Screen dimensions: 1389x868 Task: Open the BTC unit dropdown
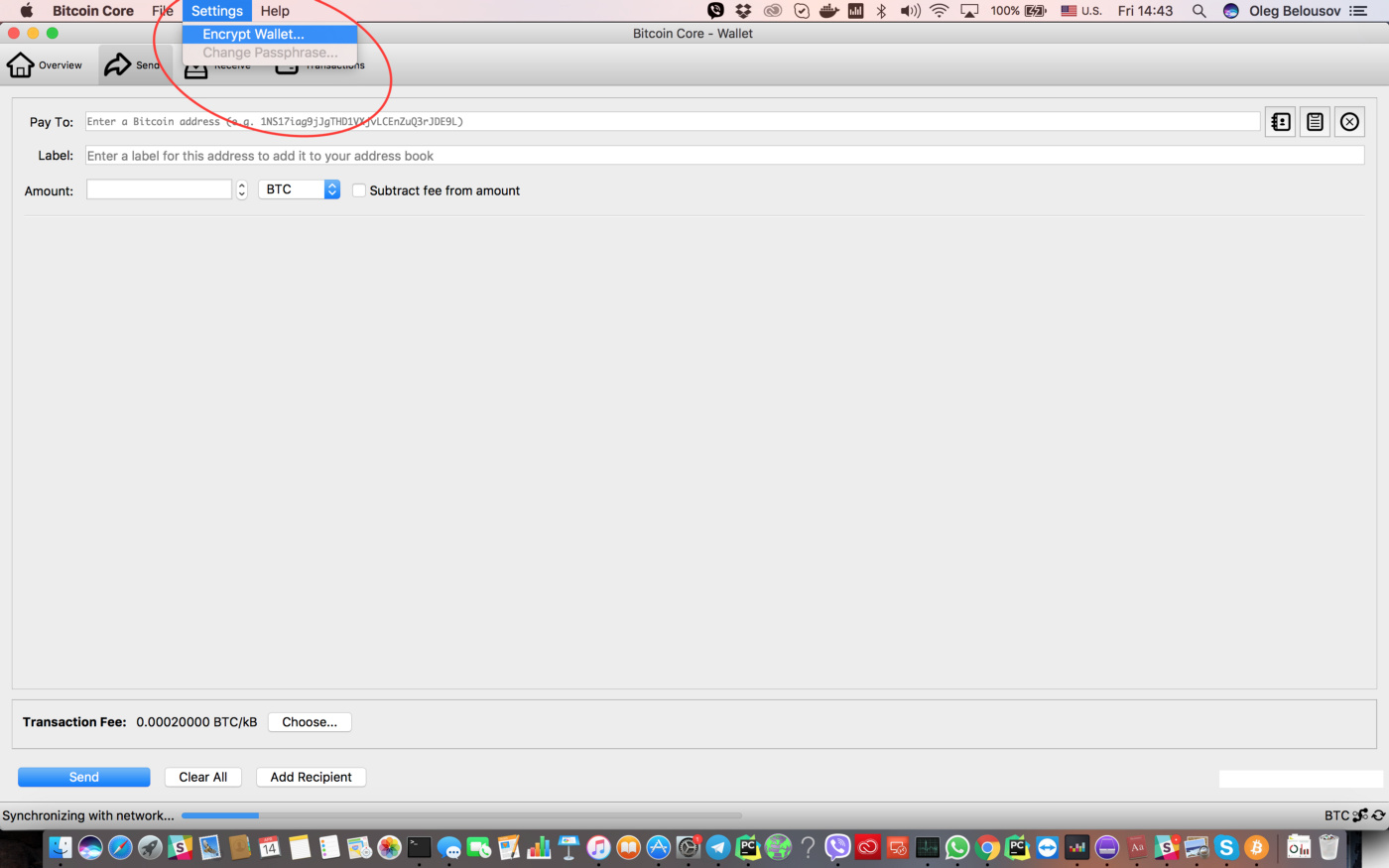pyautogui.click(x=299, y=189)
